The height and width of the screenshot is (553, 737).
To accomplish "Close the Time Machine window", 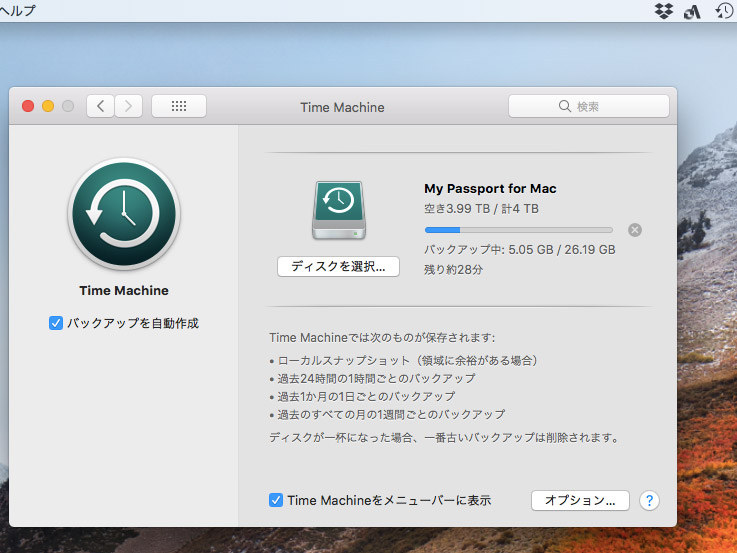I will click(28, 106).
